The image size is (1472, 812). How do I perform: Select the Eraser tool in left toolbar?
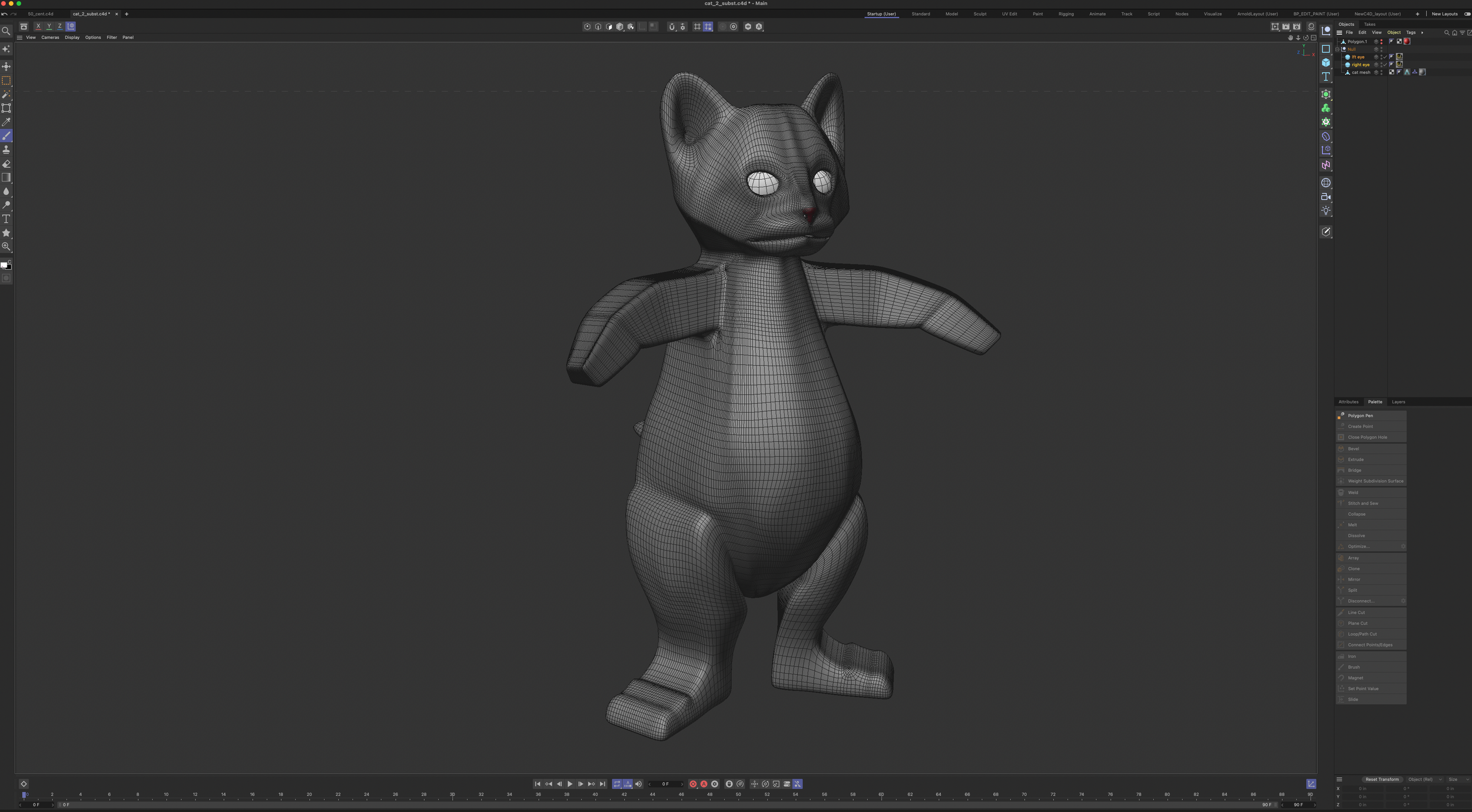click(x=6, y=164)
